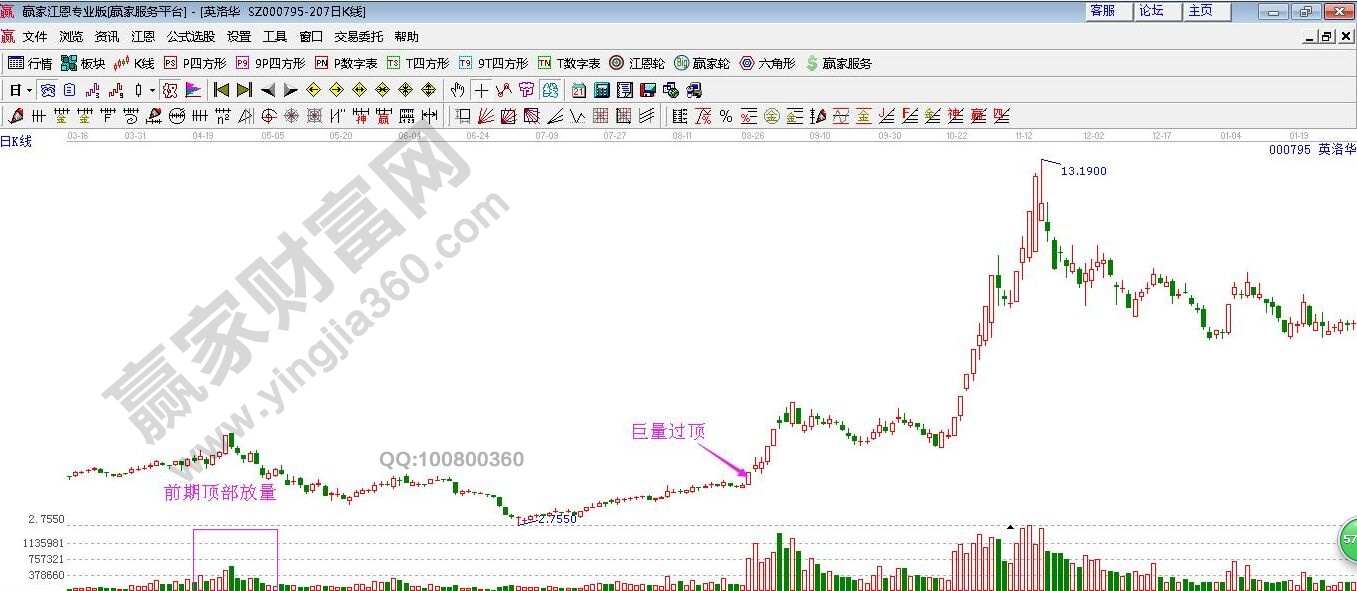
Task: Open the 江恩轮 (Gann wheel) tool
Action: point(639,63)
